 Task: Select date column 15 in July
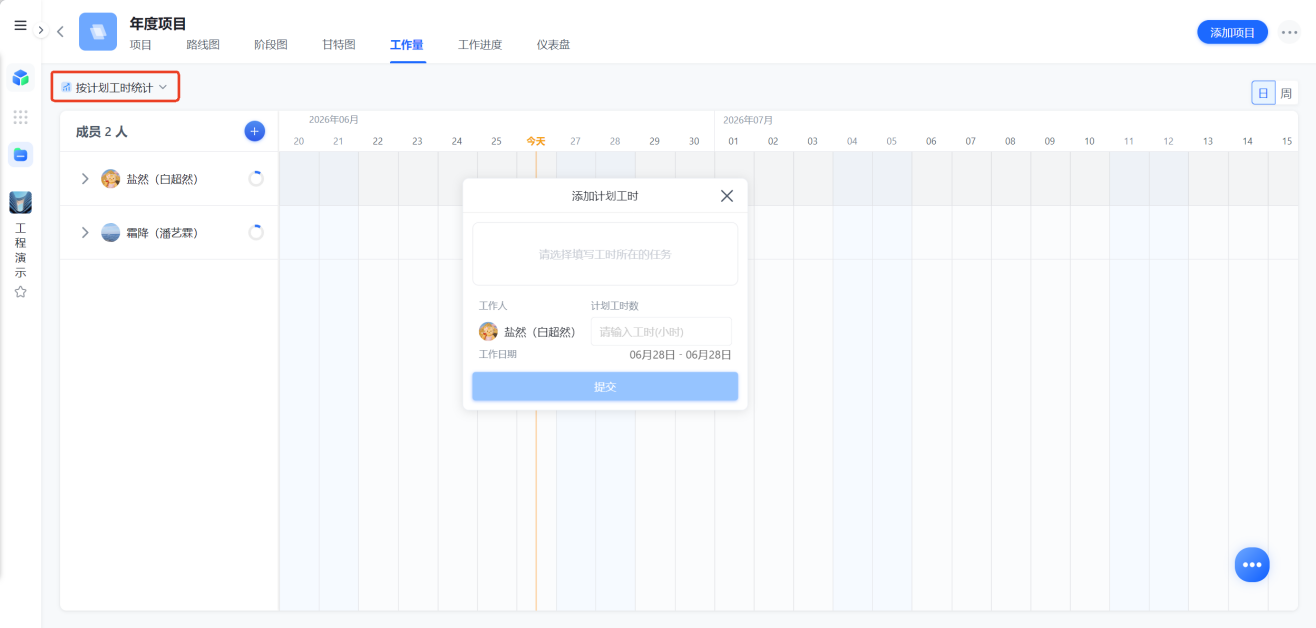pyautogui.click(x=1287, y=141)
